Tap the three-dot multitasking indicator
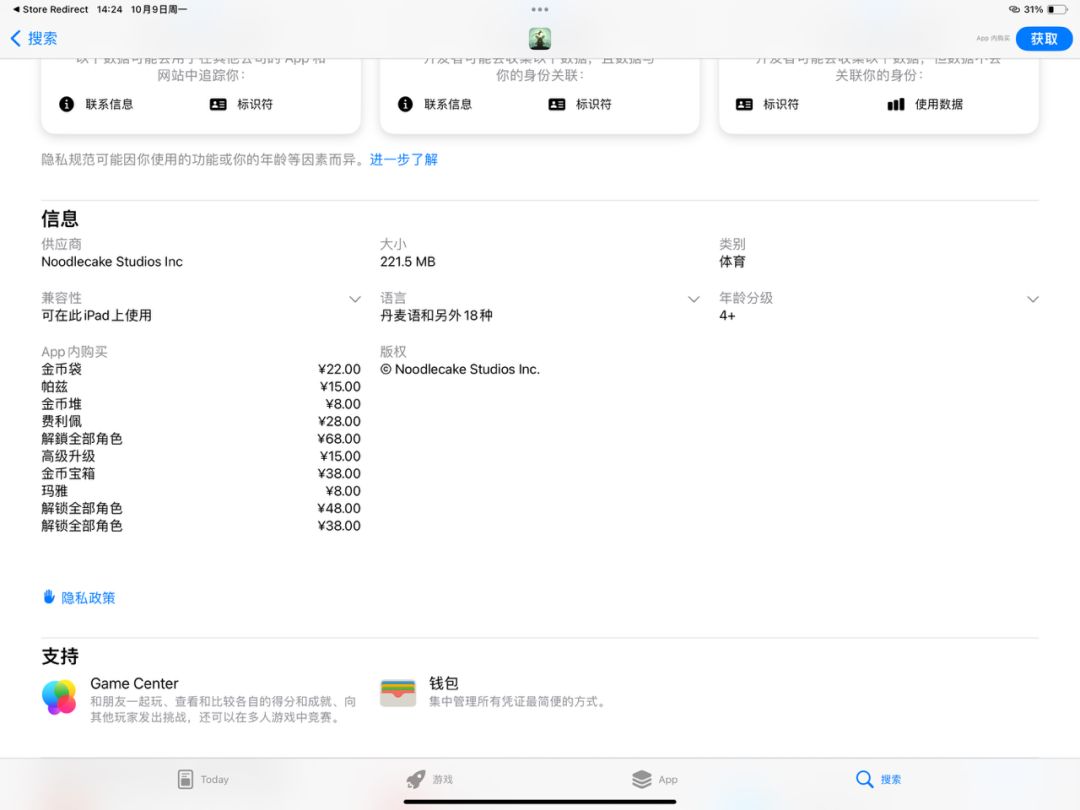This screenshot has width=1080, height=810. point(540,10)
